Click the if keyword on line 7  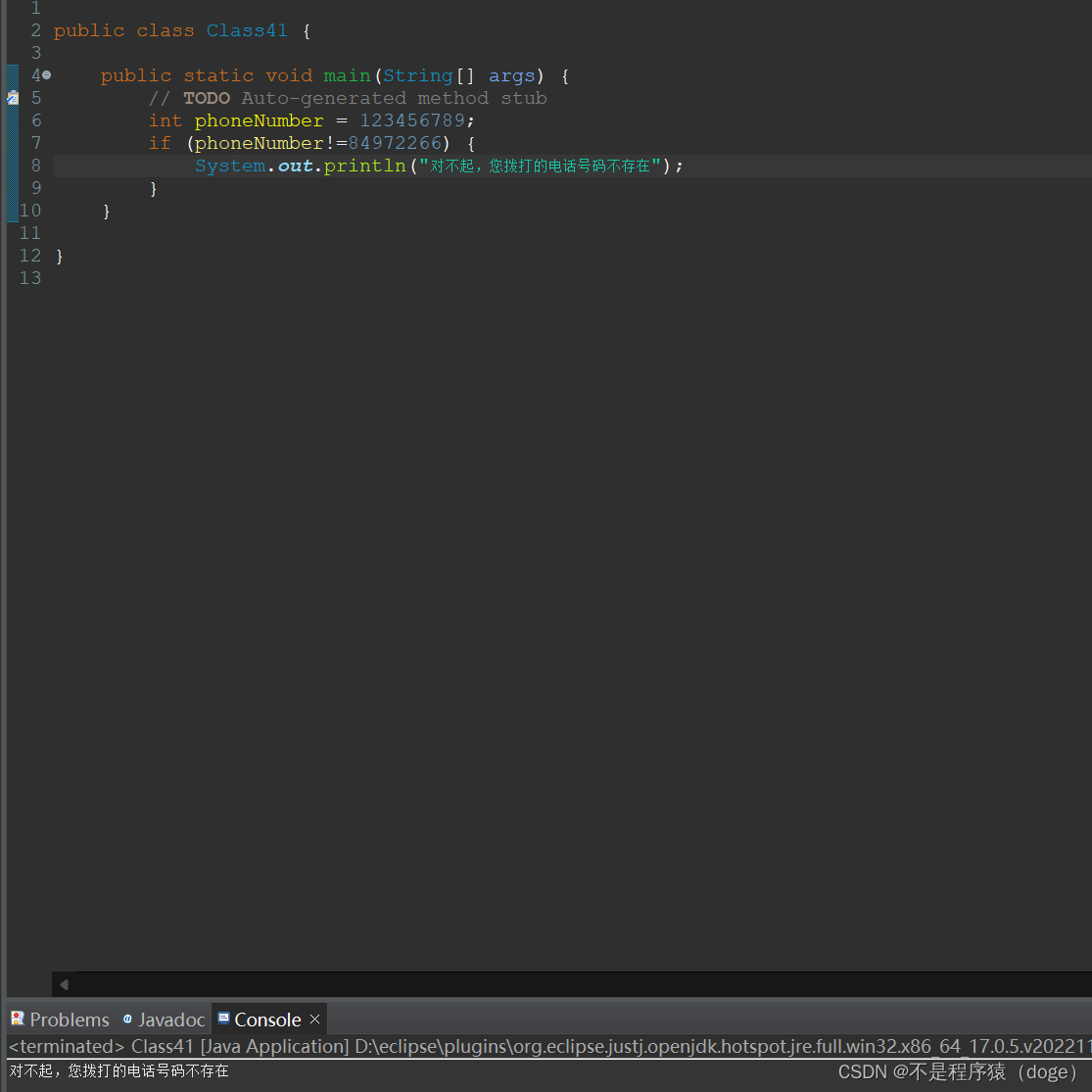pos(160,143)
